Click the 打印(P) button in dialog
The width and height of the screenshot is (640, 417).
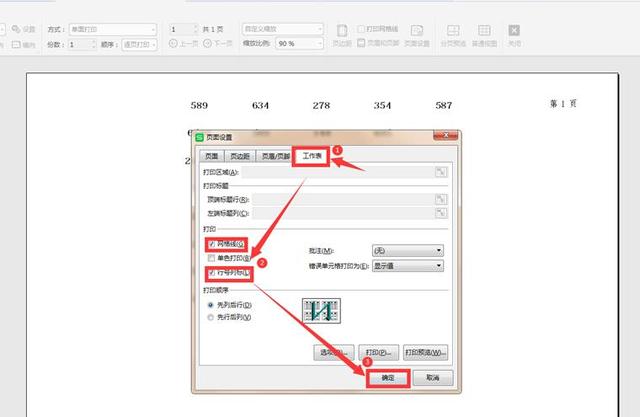coord(378,352)
